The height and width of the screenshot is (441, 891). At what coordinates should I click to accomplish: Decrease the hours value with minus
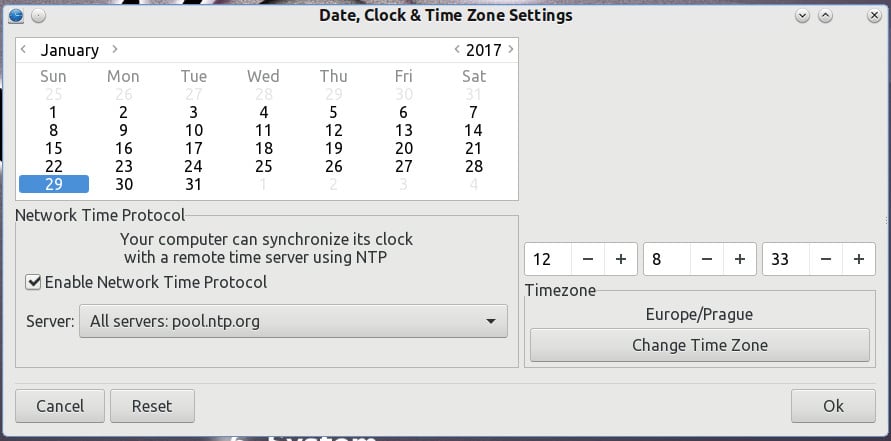pyautogui.click(x=588, y=259)
